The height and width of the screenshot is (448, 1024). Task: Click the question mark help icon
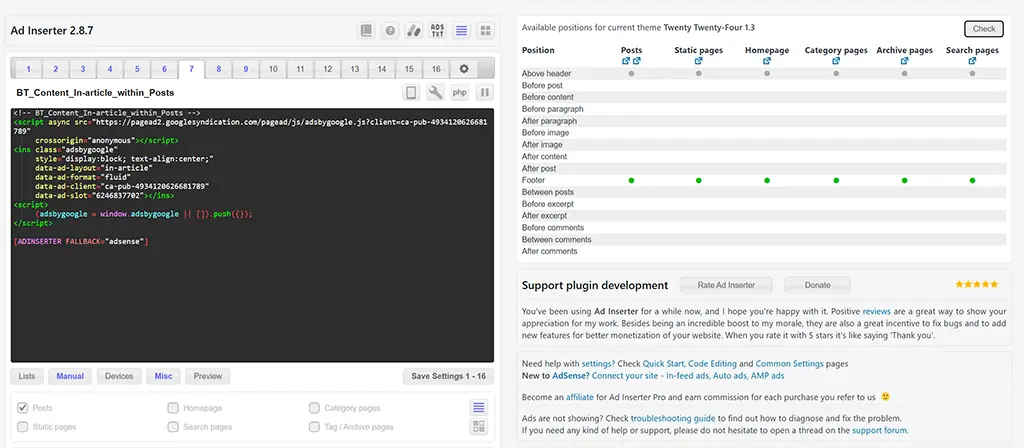pyautogui.click(x=389, y=31)
